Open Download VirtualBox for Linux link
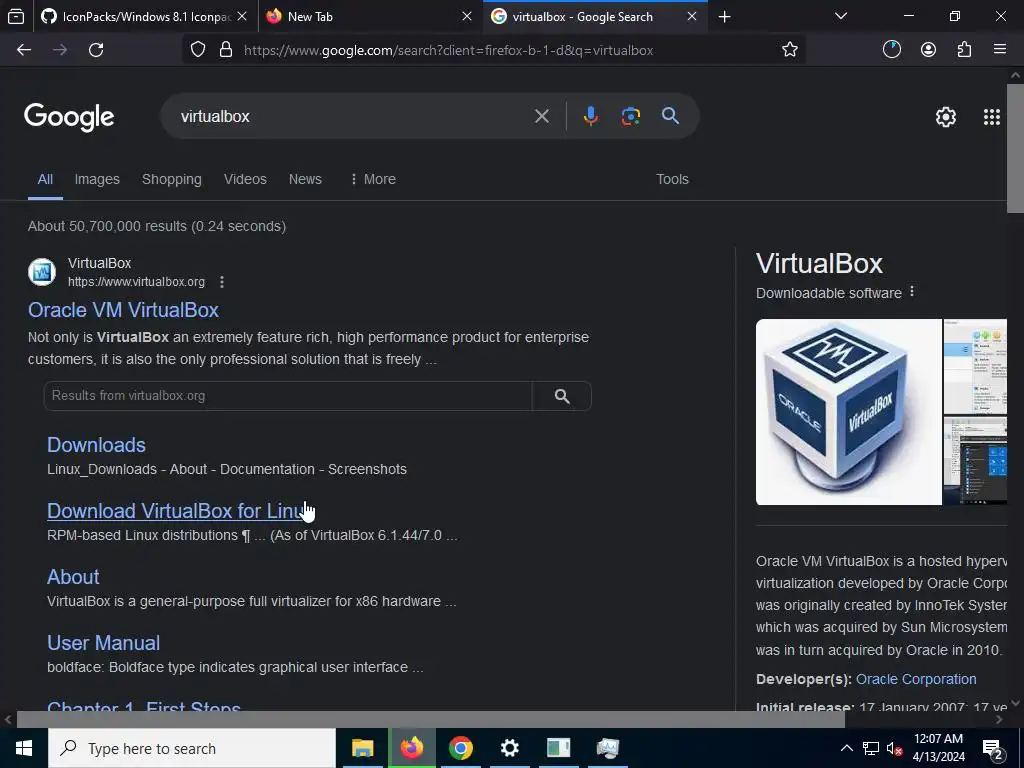The height and width of the screenshot is (768, 1024). [x=178, y=511]
